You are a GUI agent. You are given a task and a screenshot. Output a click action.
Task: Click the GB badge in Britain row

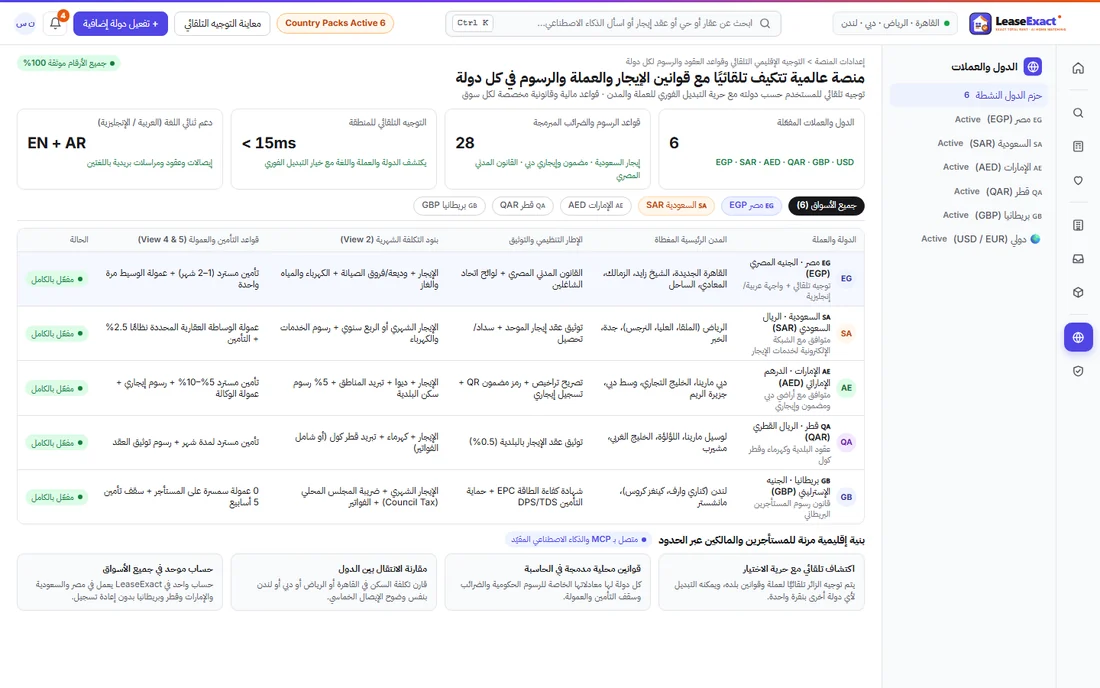click(x=846, y=497)
